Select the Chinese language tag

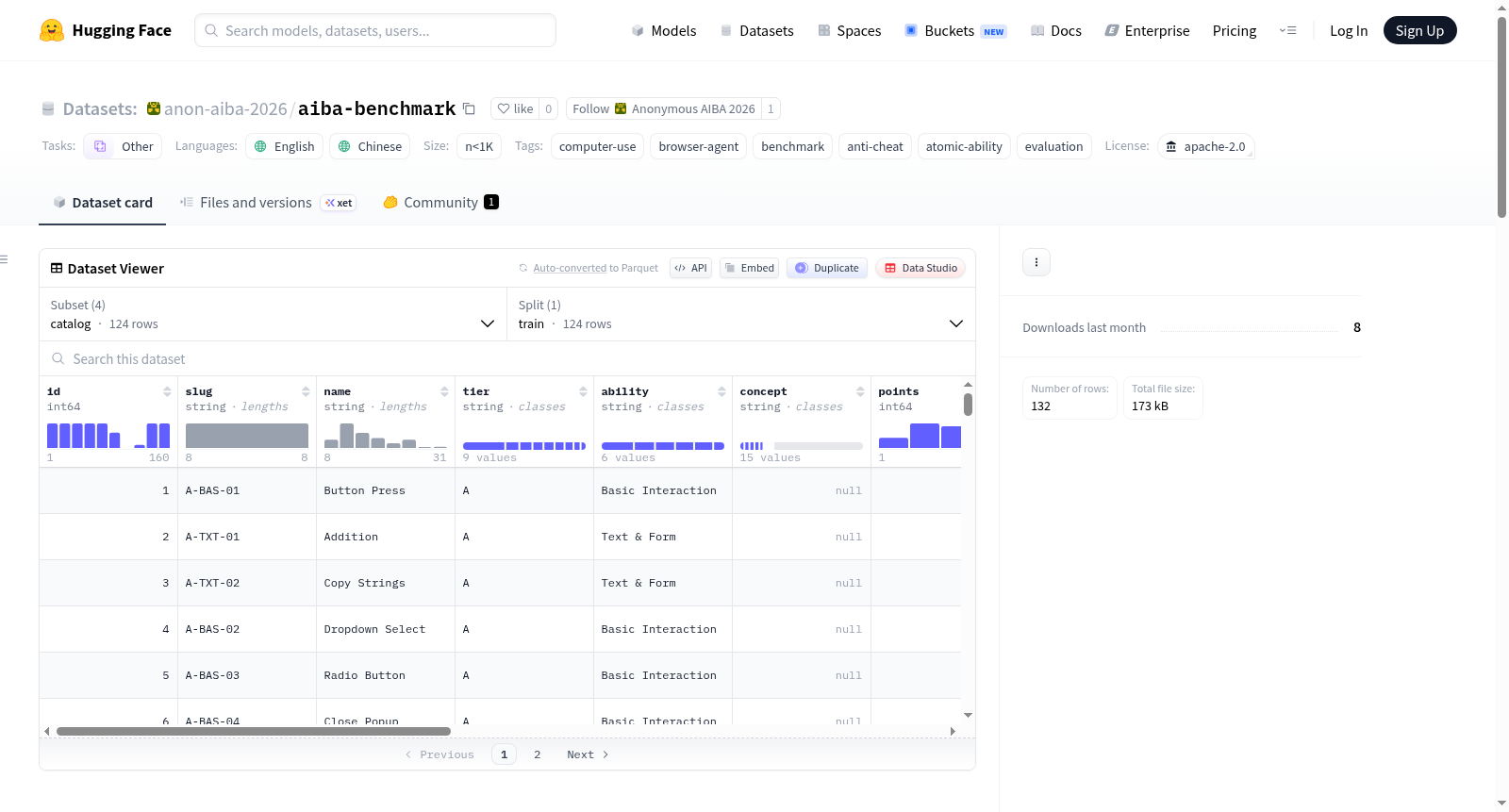click(370, 146)
